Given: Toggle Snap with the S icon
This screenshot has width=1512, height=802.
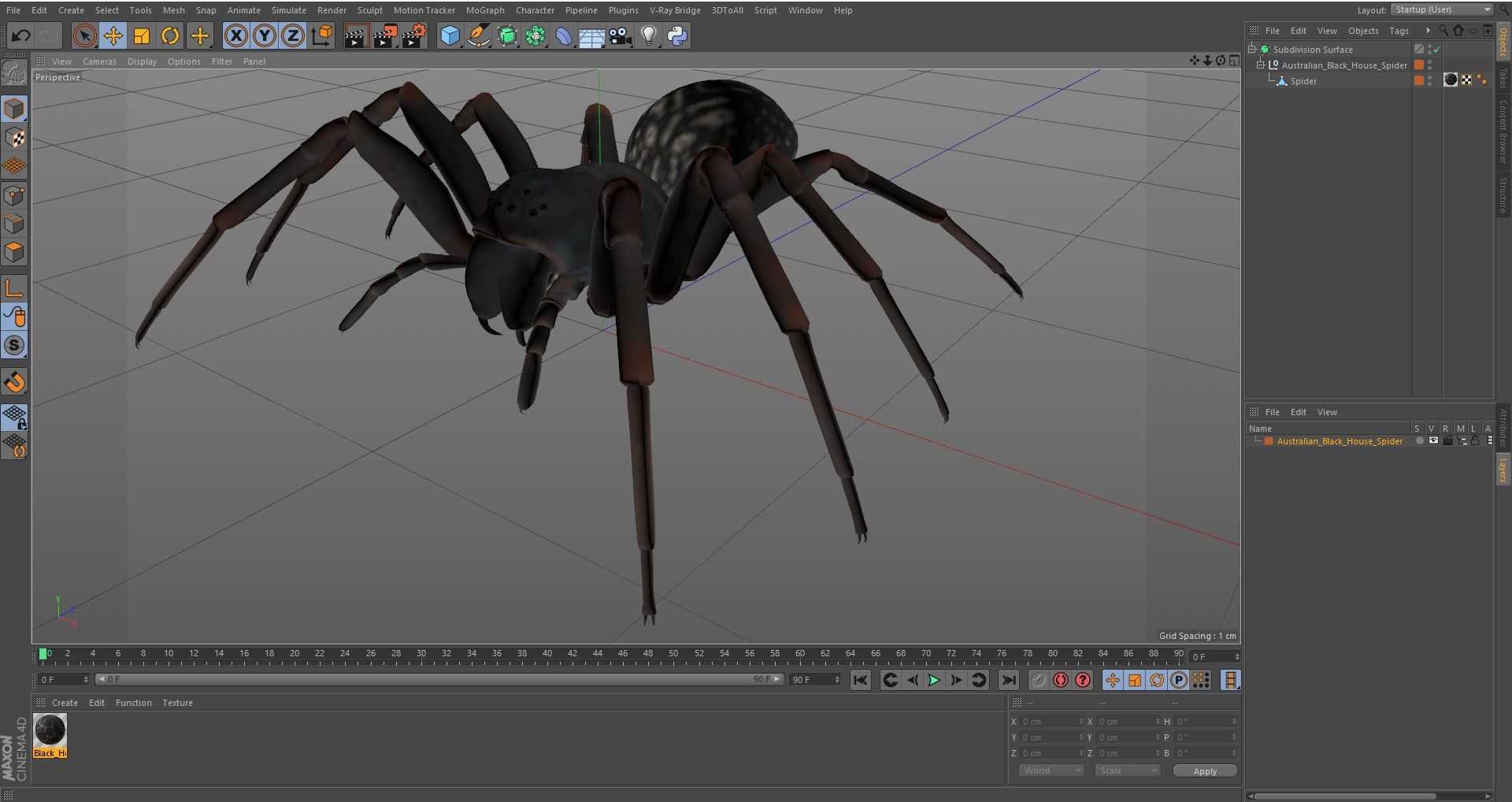Looking at the screenshot, I should [14, 345].
